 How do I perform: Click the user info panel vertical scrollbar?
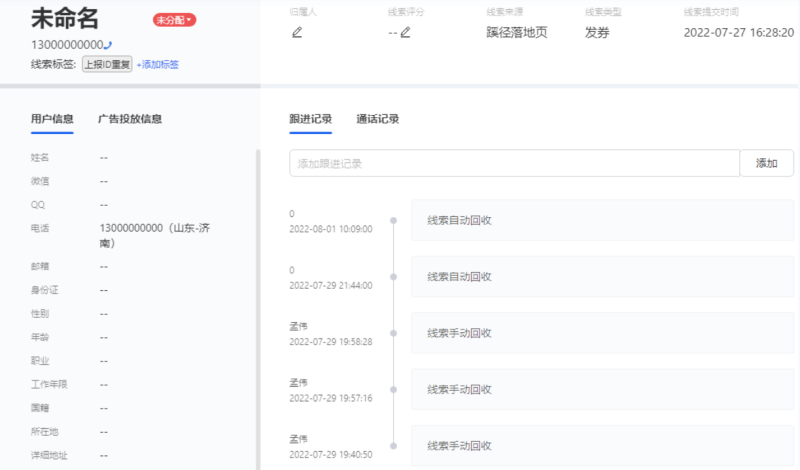[258, 309]
